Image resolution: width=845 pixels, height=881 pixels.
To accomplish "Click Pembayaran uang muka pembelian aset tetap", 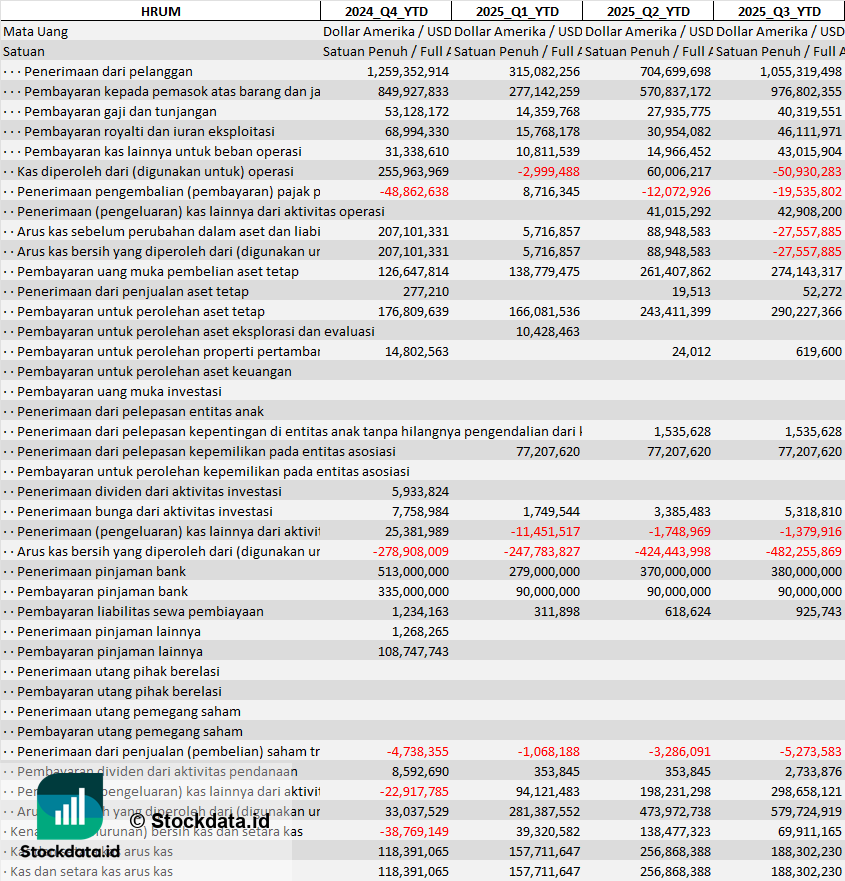I will (158, 272).
